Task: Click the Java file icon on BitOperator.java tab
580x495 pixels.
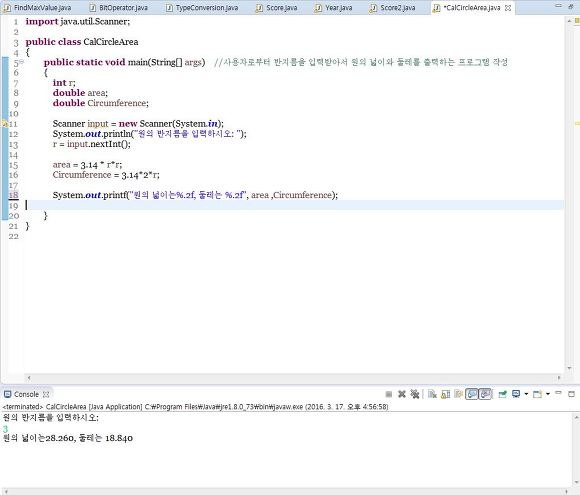Action: (x=93, y=8)
